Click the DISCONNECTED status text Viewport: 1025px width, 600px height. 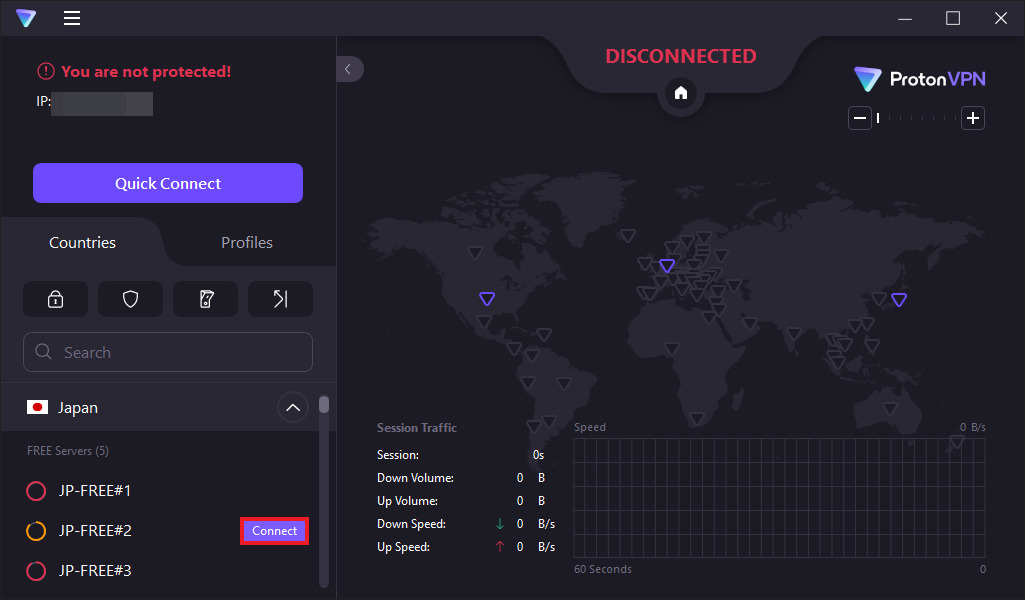(681, 56)
